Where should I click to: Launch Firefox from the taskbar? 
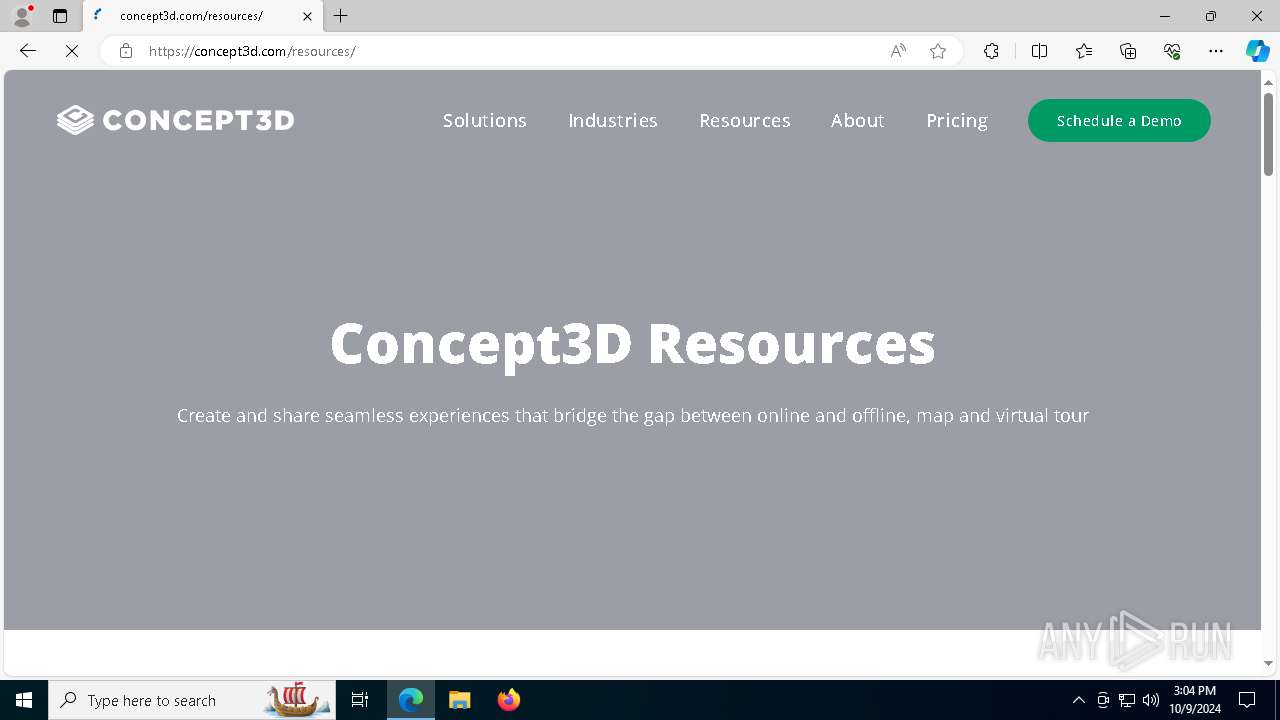(509, 700)
